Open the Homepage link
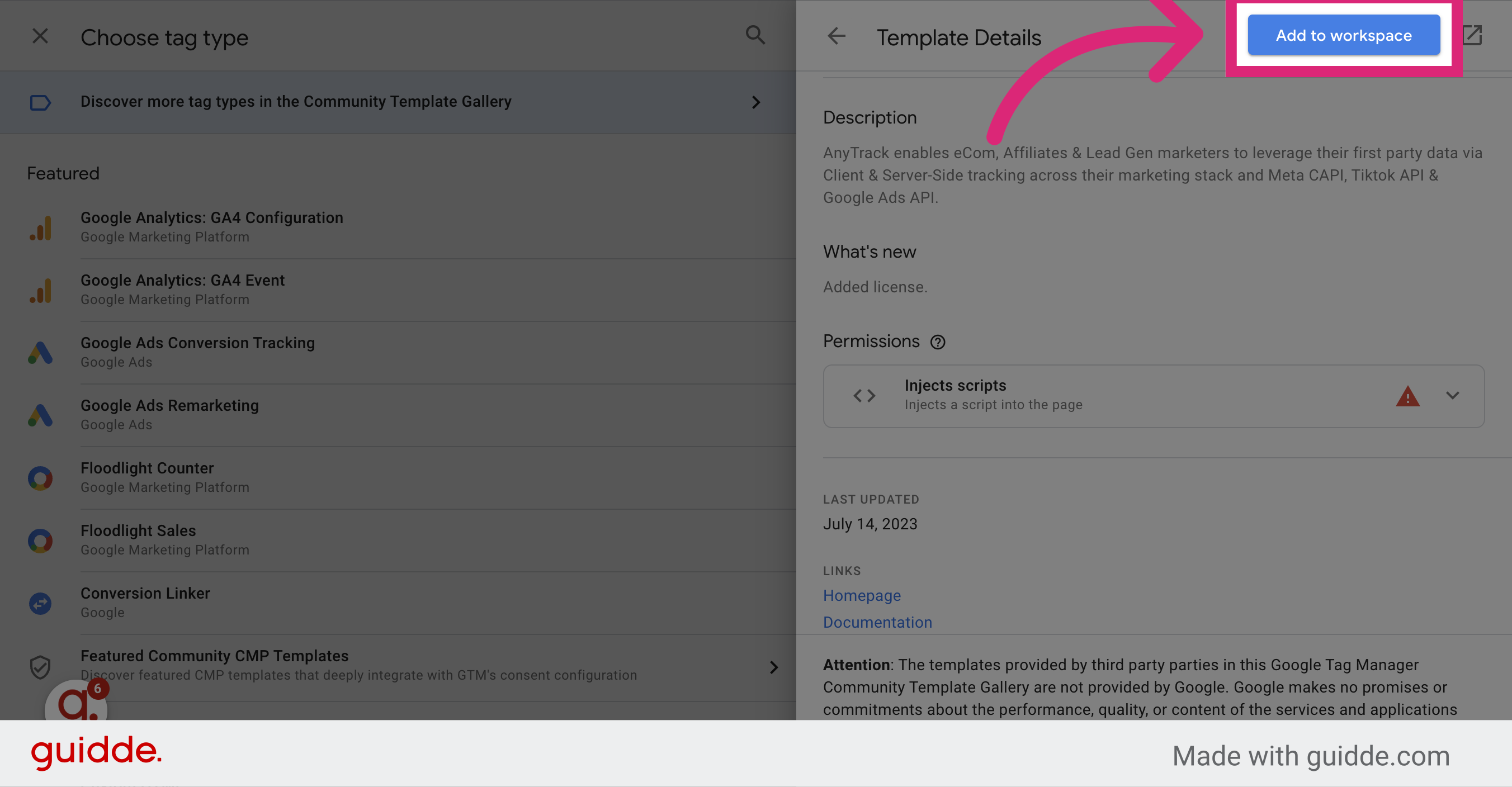The image size is (1512, 787). pos(862,596)
